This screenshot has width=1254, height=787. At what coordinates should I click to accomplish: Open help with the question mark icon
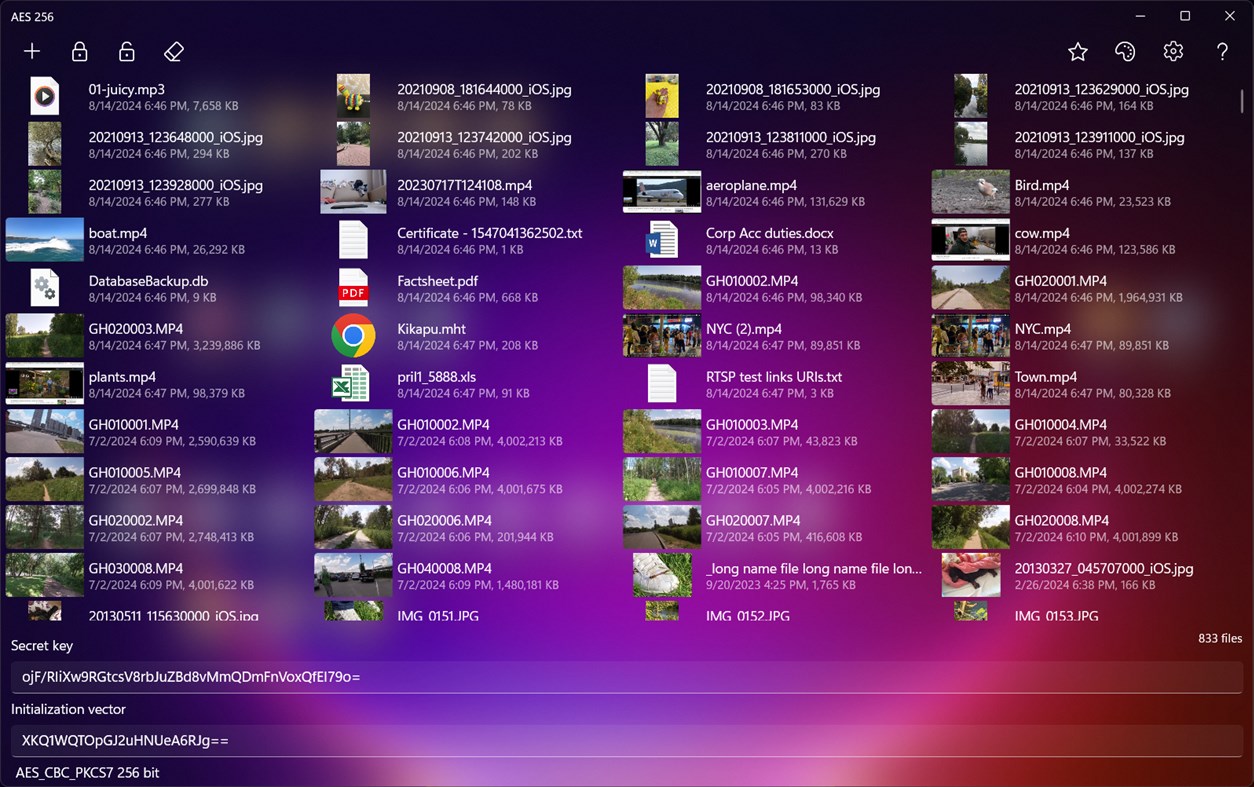coord(1222,51)
